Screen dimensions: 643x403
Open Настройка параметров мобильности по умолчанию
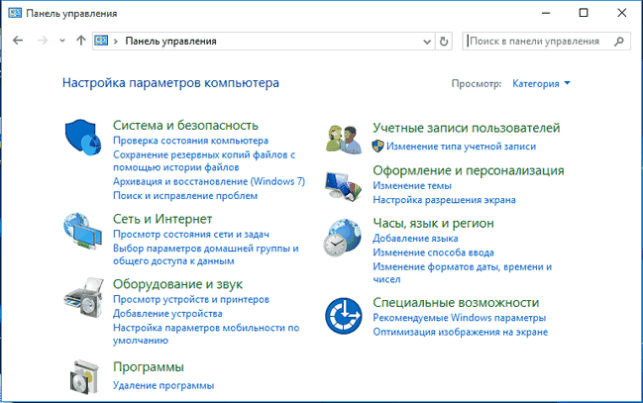(206, 334)
